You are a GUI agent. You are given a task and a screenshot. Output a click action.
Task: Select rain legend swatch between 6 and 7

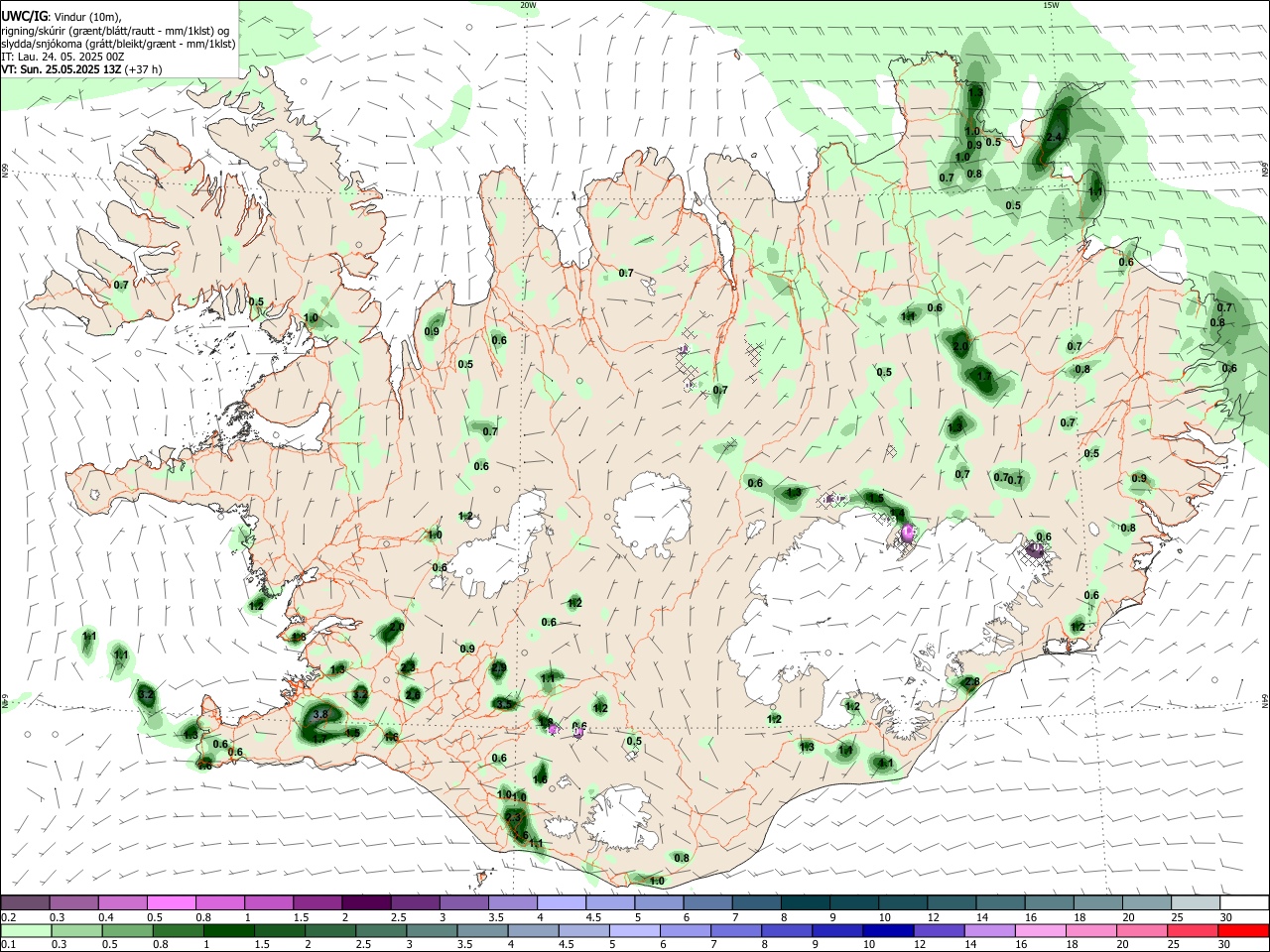coord(686,931)
